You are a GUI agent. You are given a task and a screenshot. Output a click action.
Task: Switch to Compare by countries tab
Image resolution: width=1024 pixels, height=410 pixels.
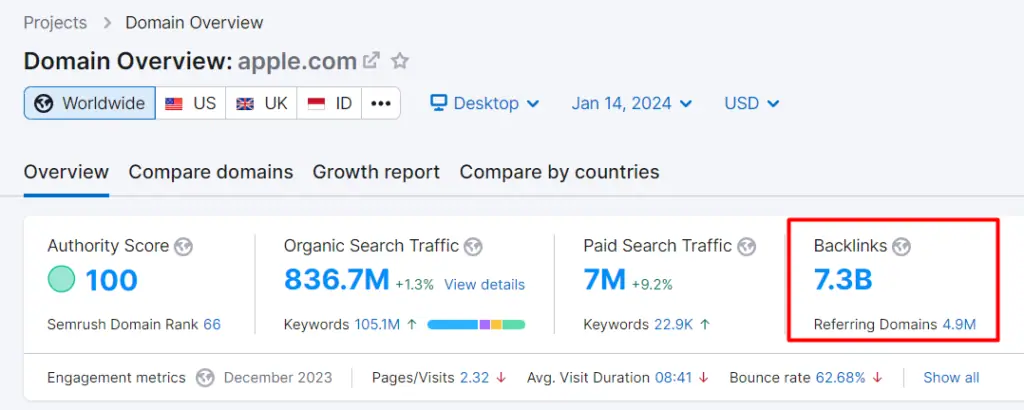point(560,172)
